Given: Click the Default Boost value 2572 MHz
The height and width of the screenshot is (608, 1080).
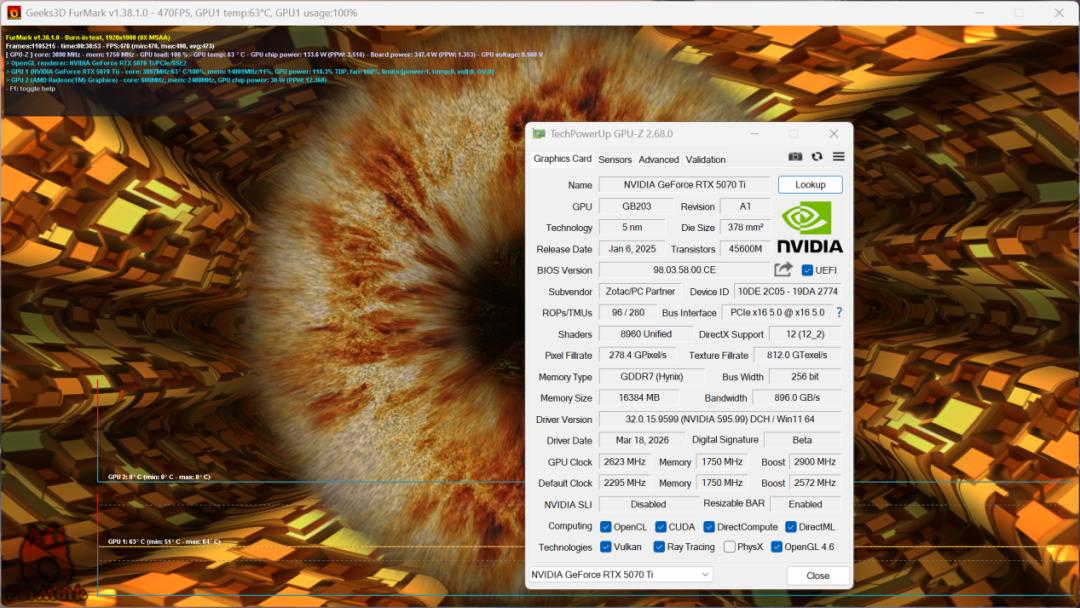Looking at the screenshot, I should point(815,483).
